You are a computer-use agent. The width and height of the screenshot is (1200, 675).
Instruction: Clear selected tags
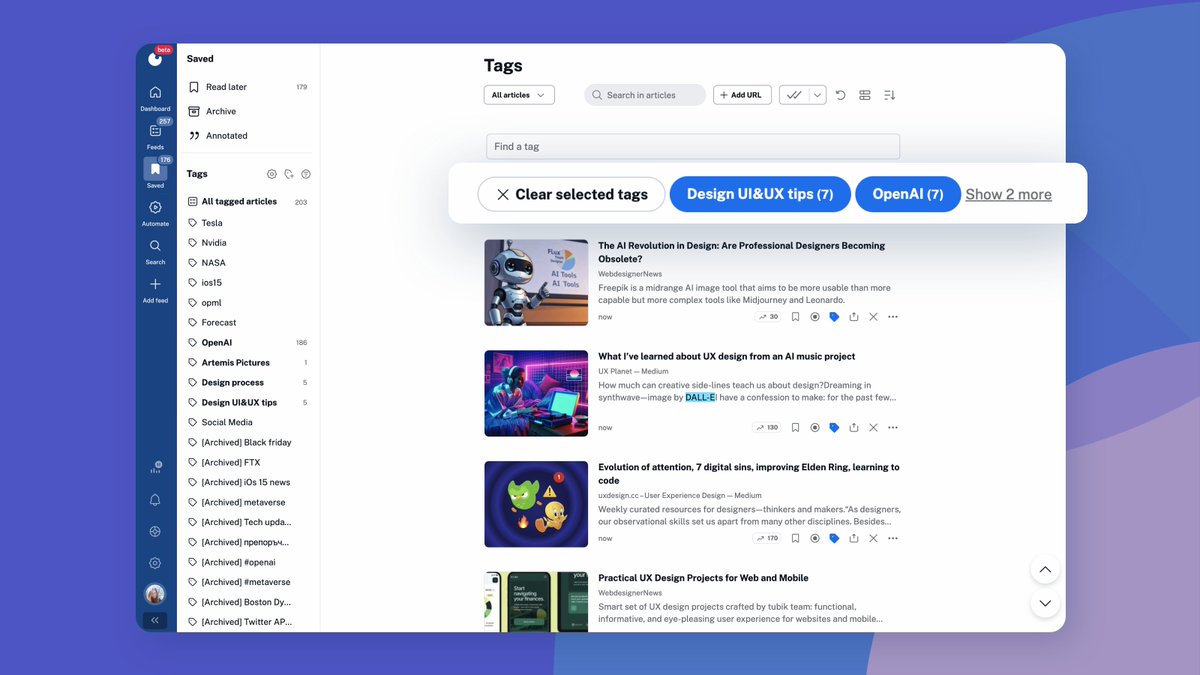571,194
